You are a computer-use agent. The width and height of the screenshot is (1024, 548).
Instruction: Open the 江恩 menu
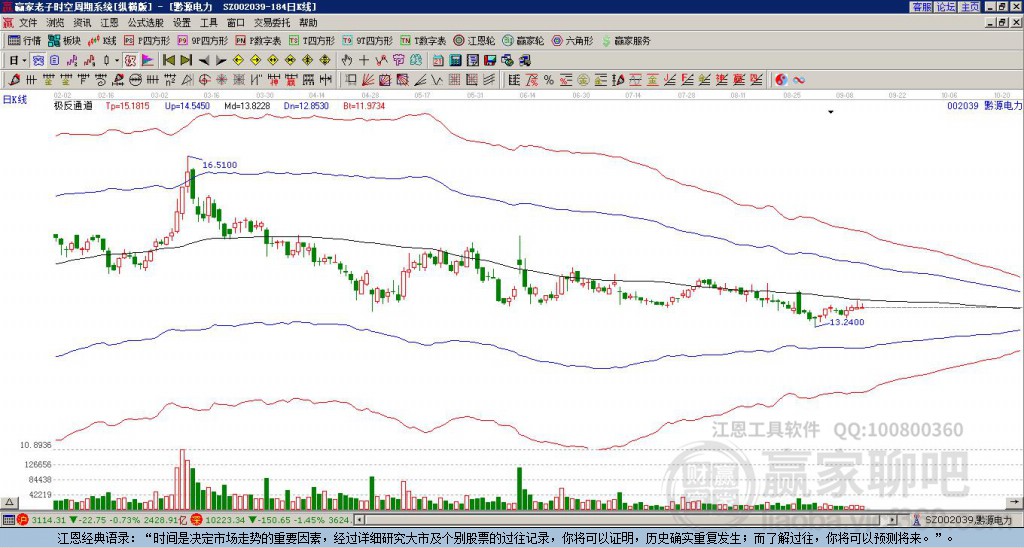tap(109, 23)
